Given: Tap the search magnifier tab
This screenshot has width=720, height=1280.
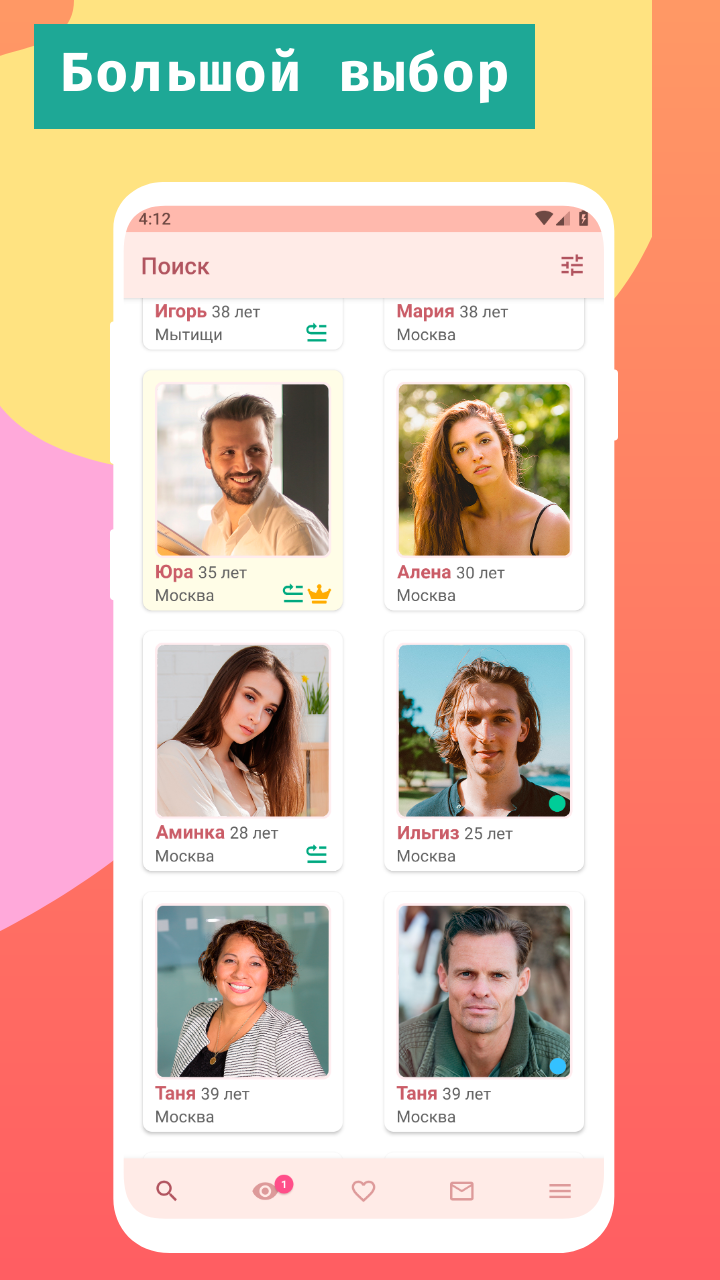Looking at the screenshot, I should [x=167, y=1190].
